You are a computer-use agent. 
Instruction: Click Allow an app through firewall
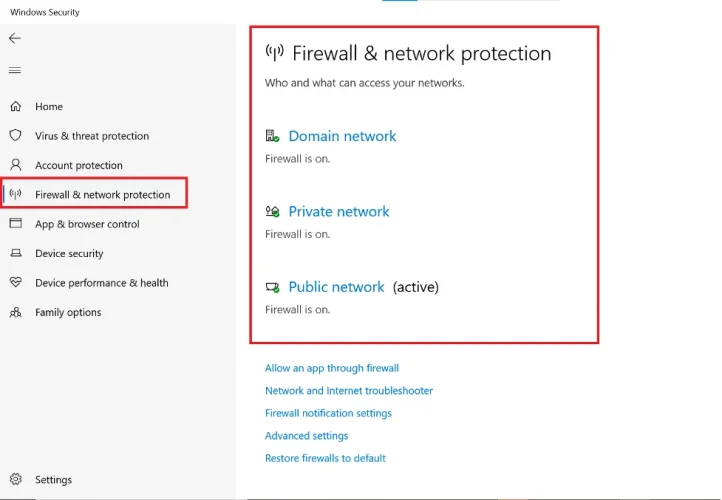click(x=332, y=368)
